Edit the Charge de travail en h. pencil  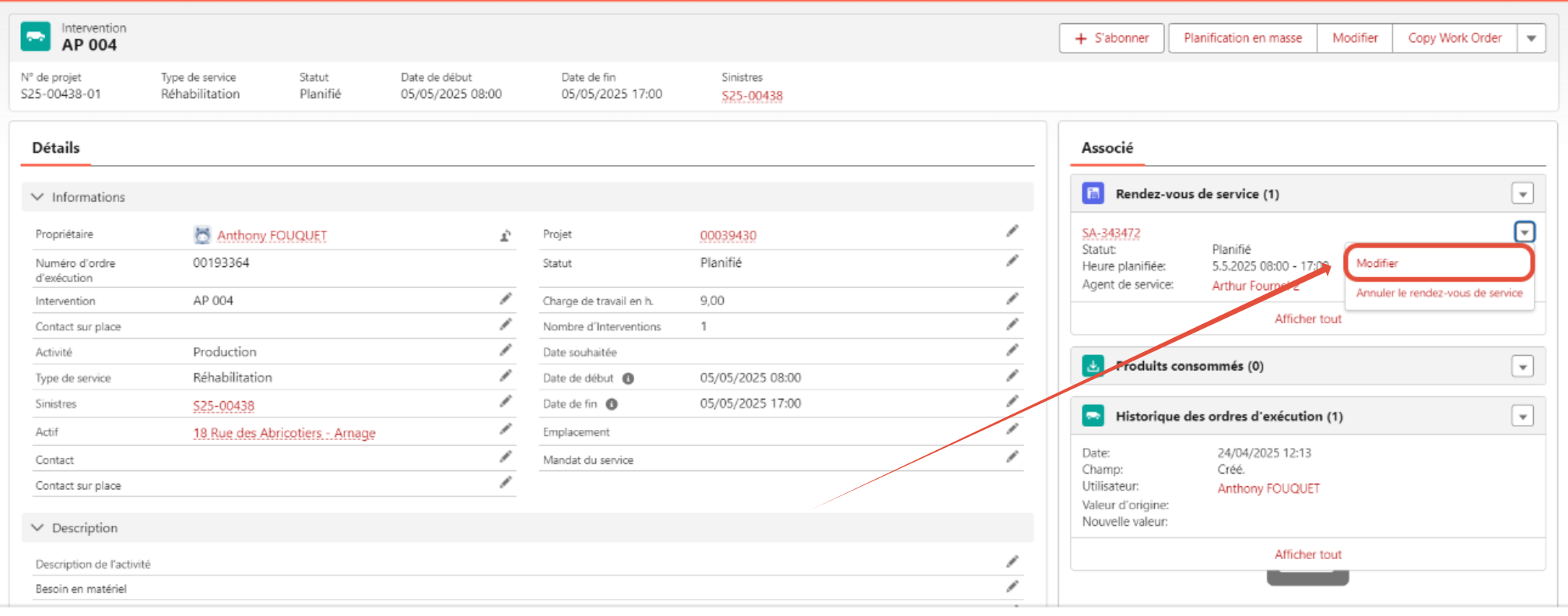tap(1012, 299)
